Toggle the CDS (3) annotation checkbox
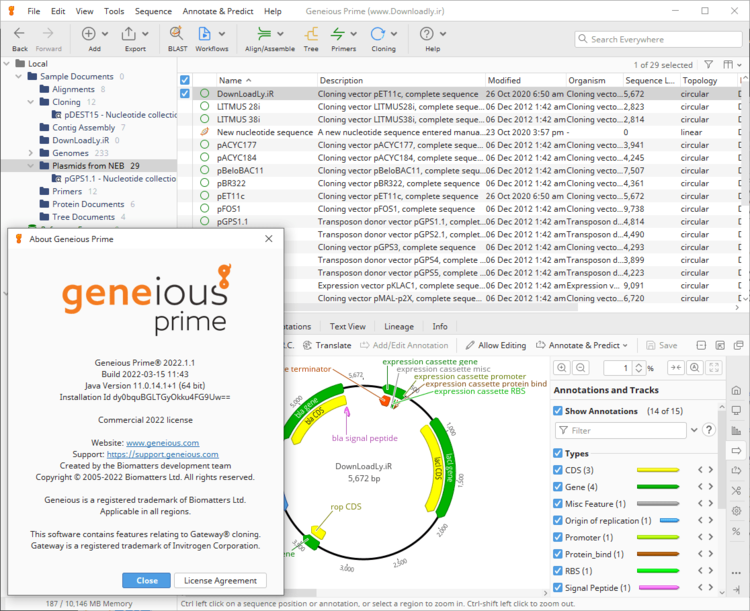750x611 pixels. [x=558, y=470]
